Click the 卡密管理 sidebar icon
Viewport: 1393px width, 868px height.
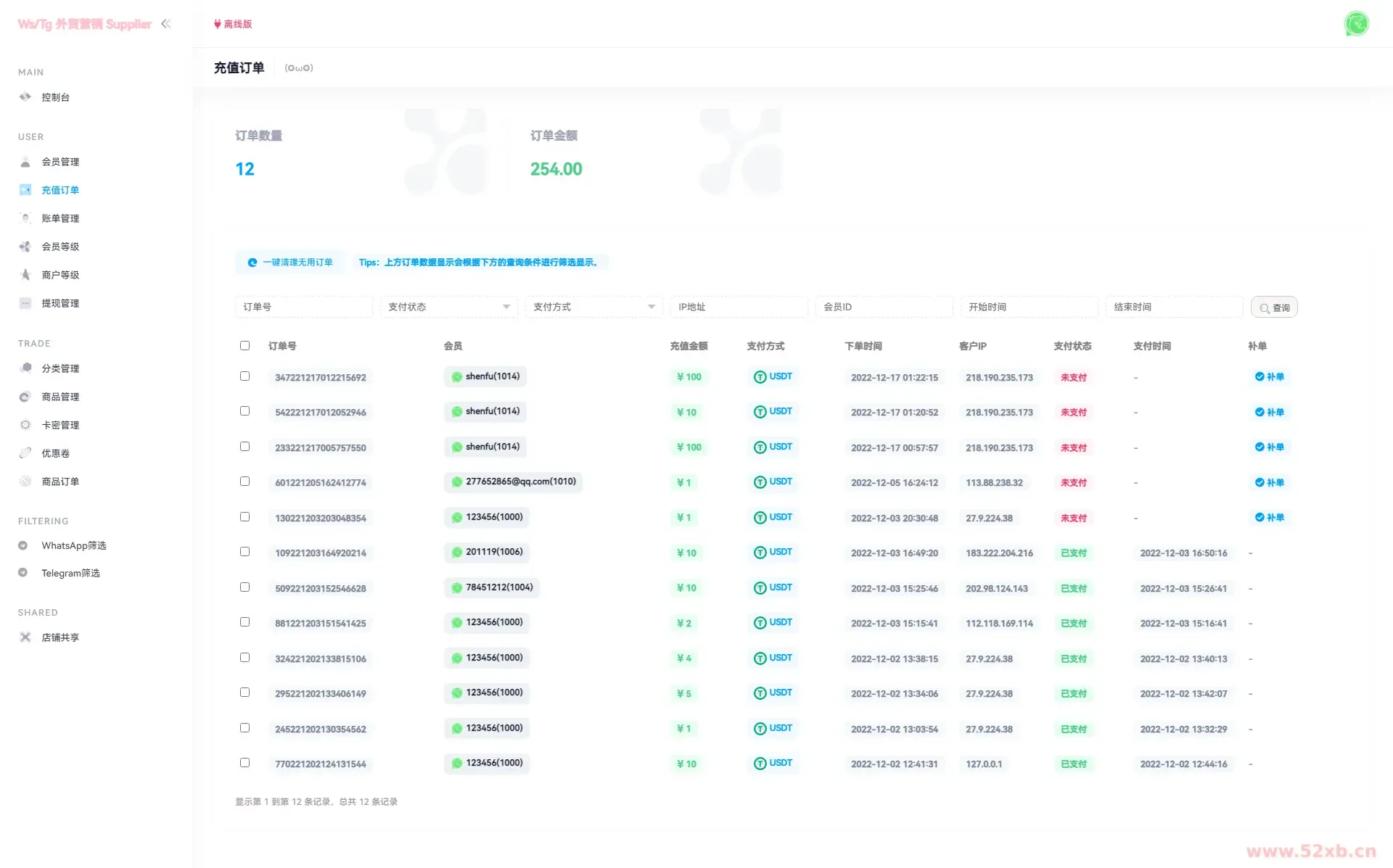[25, 425]
